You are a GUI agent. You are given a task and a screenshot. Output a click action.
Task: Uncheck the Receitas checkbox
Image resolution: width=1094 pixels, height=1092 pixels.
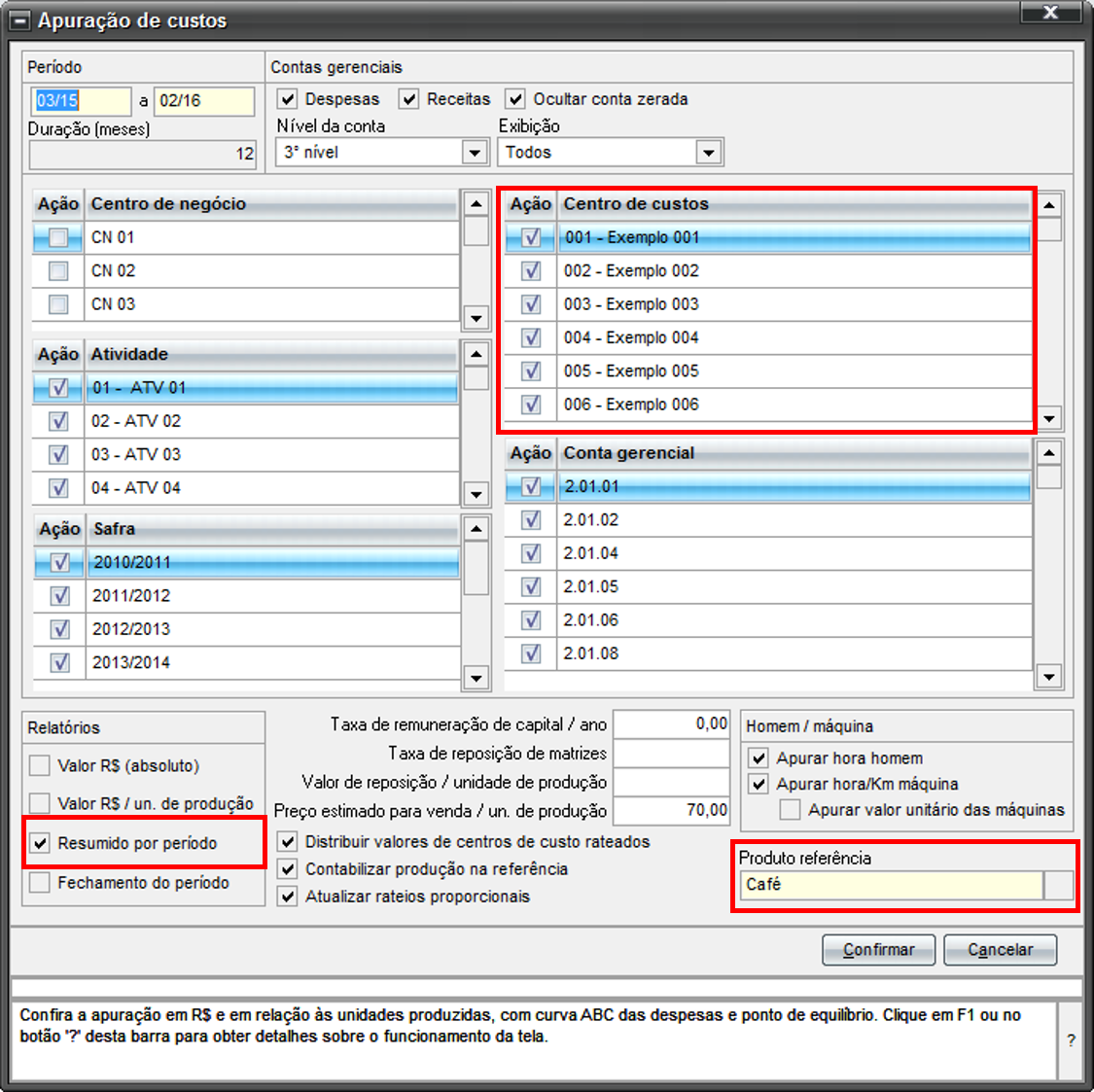[408, 99]
